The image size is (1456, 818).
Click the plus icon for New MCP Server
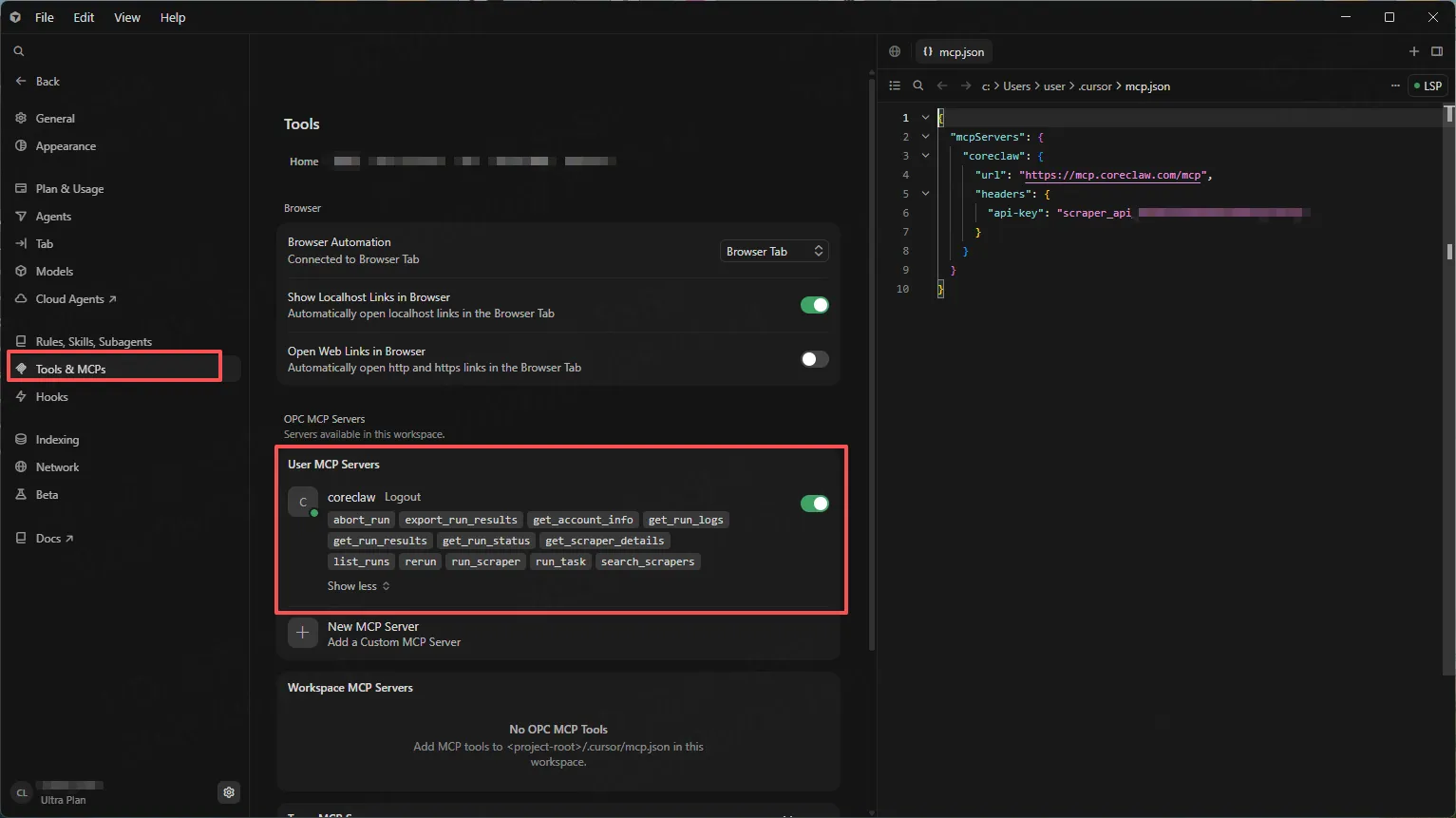coord(303,633)
